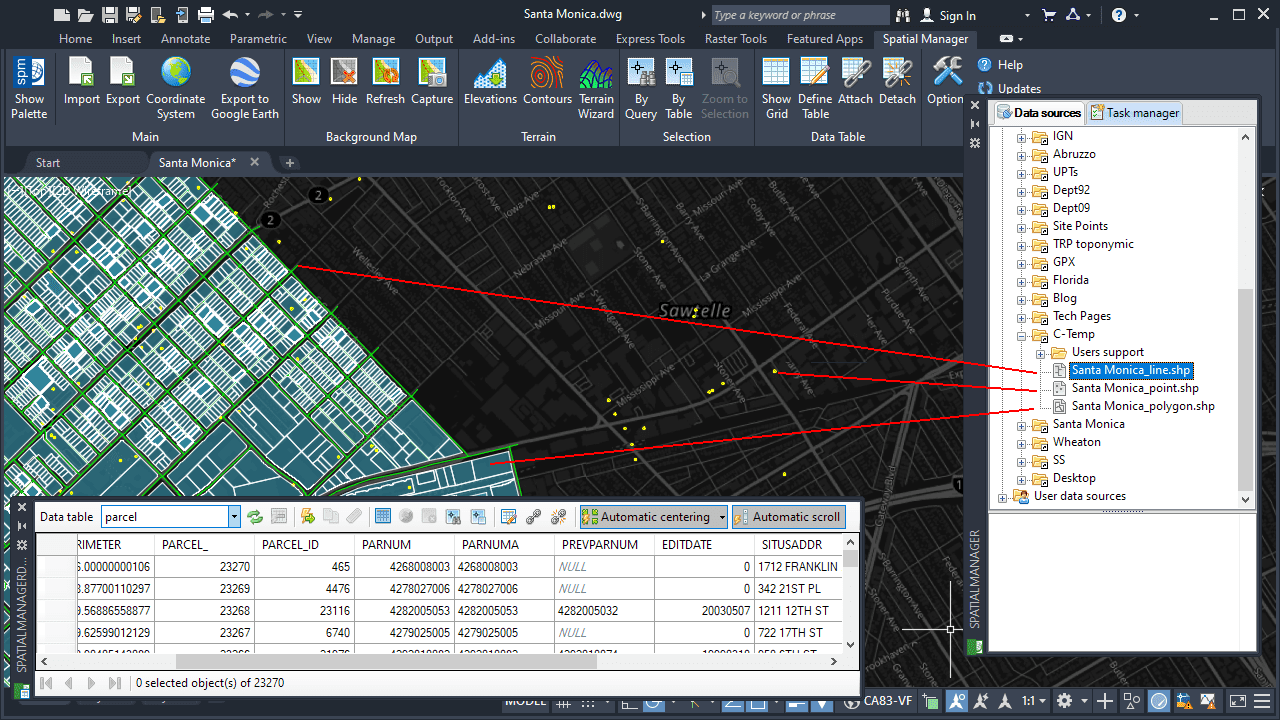This screenshot has width=1280, height=720.
Task: Switch to the Home ribbon tab
Action: click(x=76, y=39)
